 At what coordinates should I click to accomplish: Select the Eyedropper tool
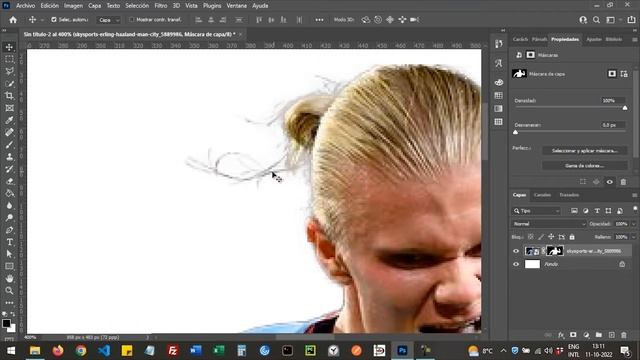(9, 120)
